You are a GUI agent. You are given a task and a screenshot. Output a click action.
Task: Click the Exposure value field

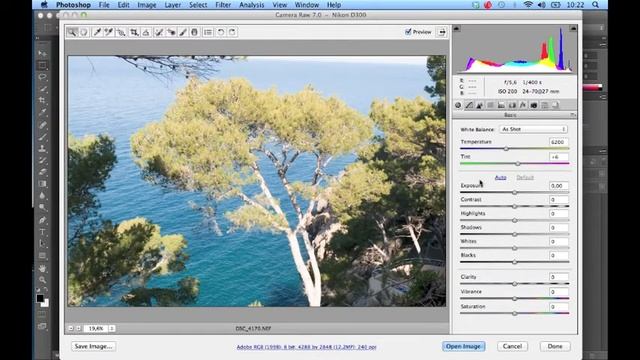[x=558, y=186]
